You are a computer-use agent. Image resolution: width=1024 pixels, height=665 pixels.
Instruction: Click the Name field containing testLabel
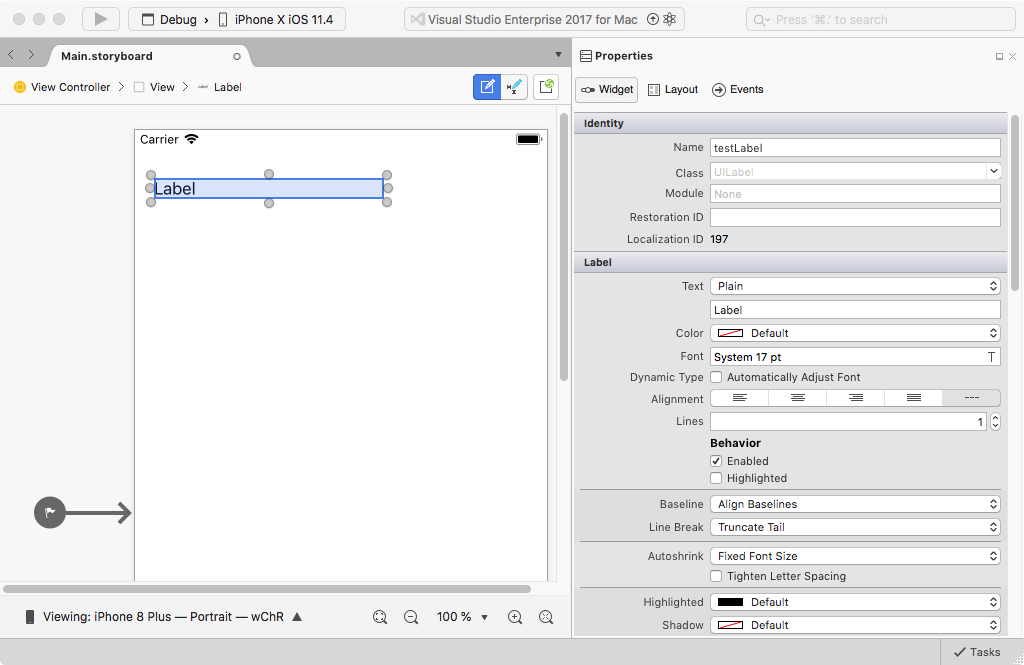[x=855, y=148]
